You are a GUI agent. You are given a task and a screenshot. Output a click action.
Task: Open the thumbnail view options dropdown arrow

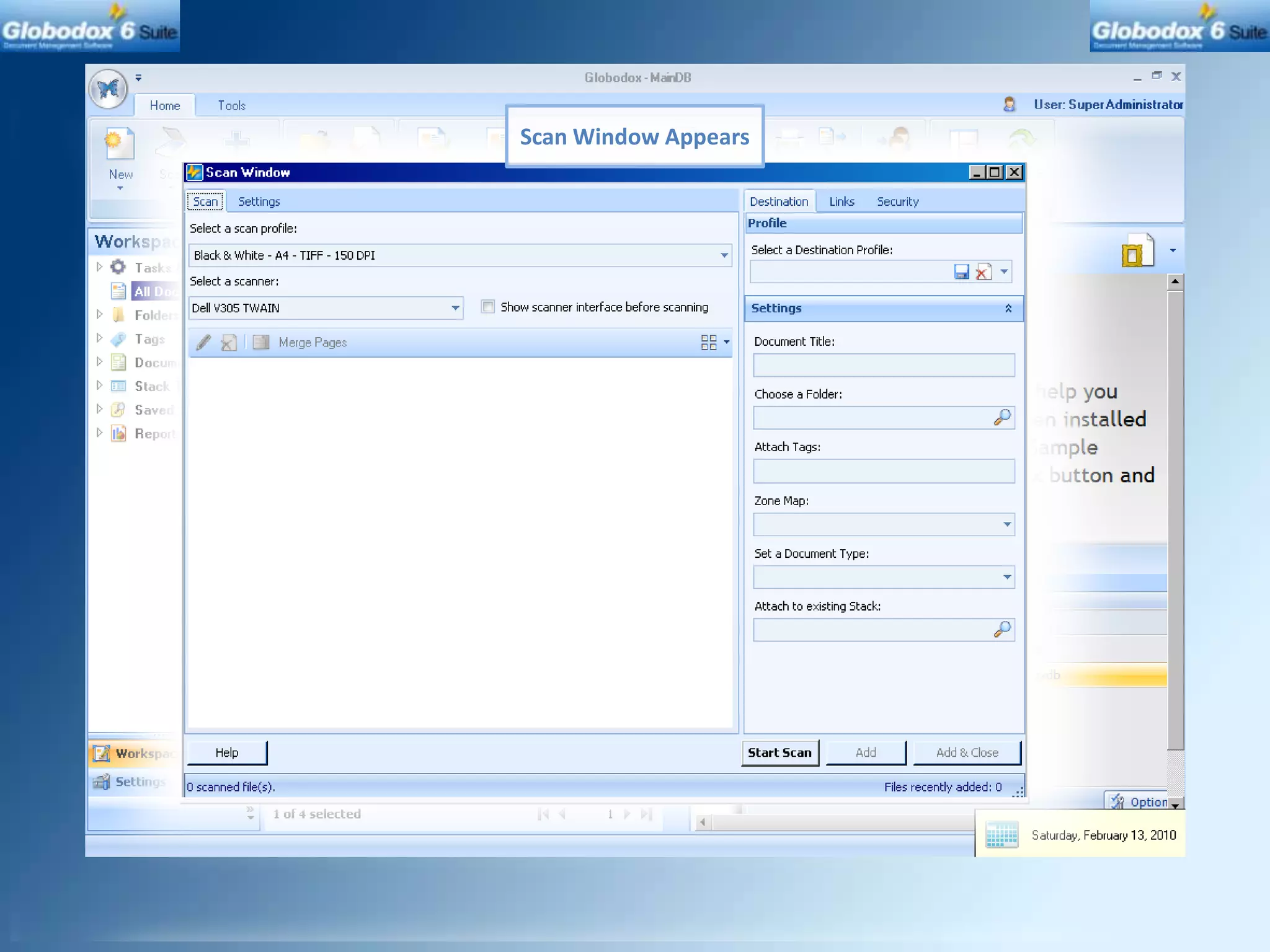pyautogui.click(x=726, y=342)
